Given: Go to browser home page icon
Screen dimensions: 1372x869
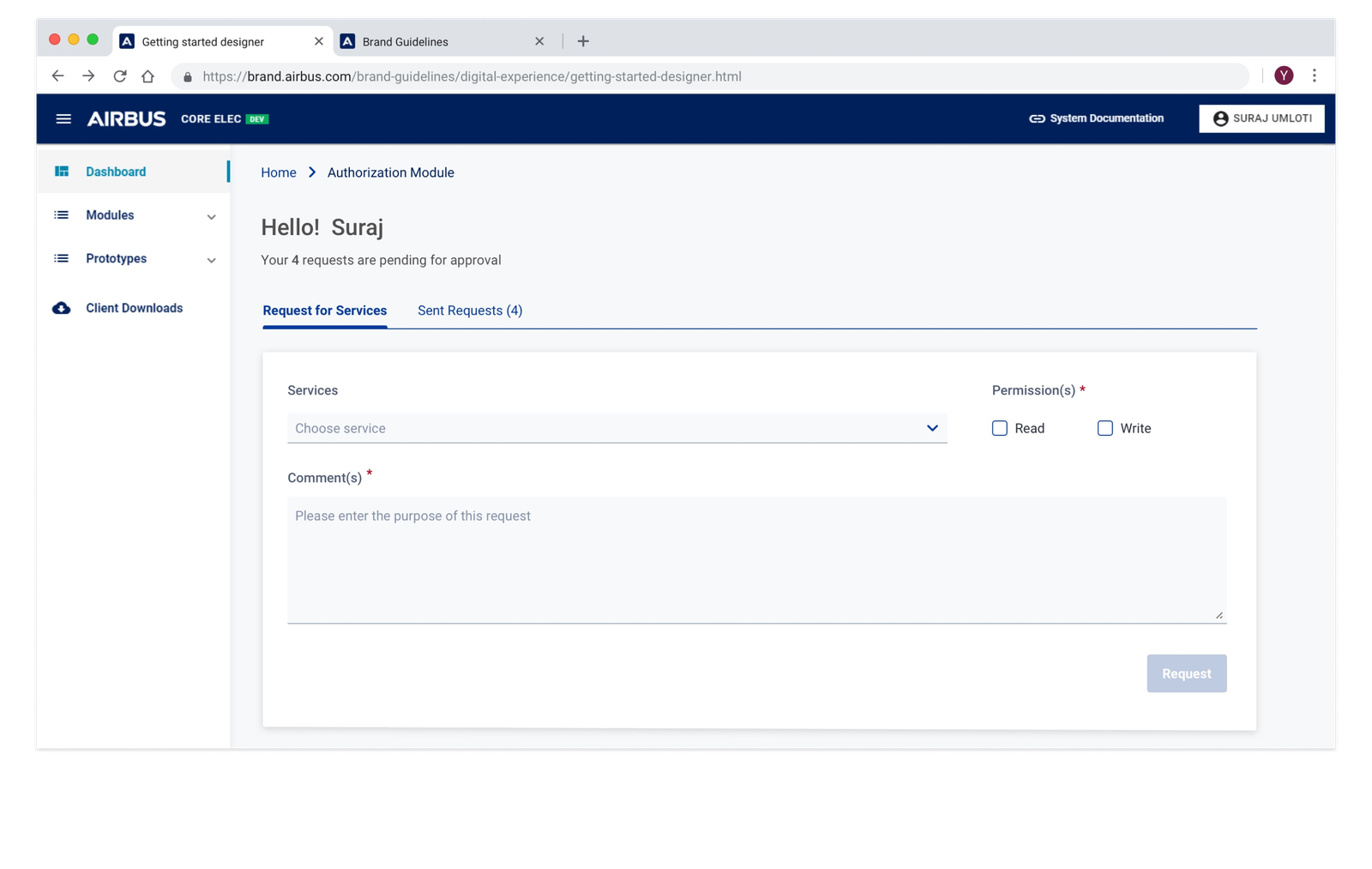Looking at the screenshot, I should tap(147, 76).
